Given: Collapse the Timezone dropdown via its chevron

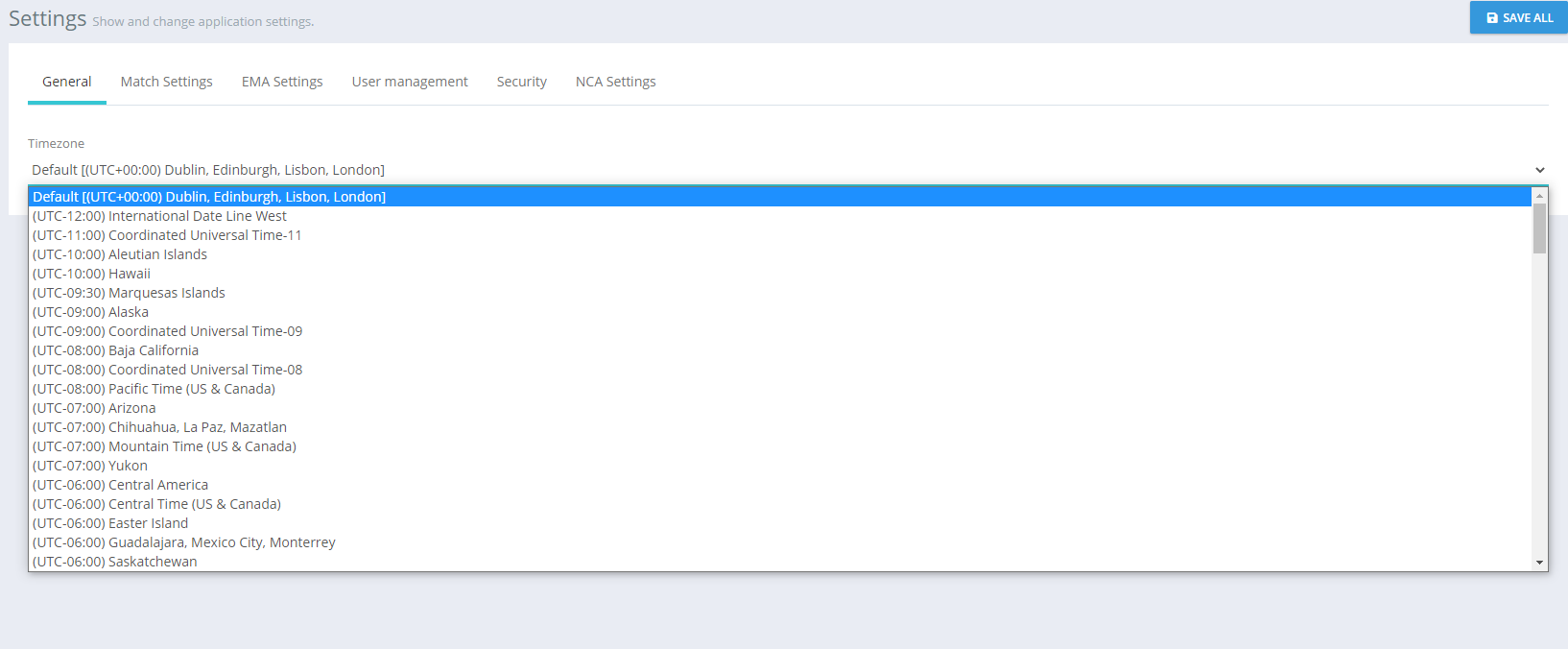Looking at the screenshot, I should point(1539,170).
